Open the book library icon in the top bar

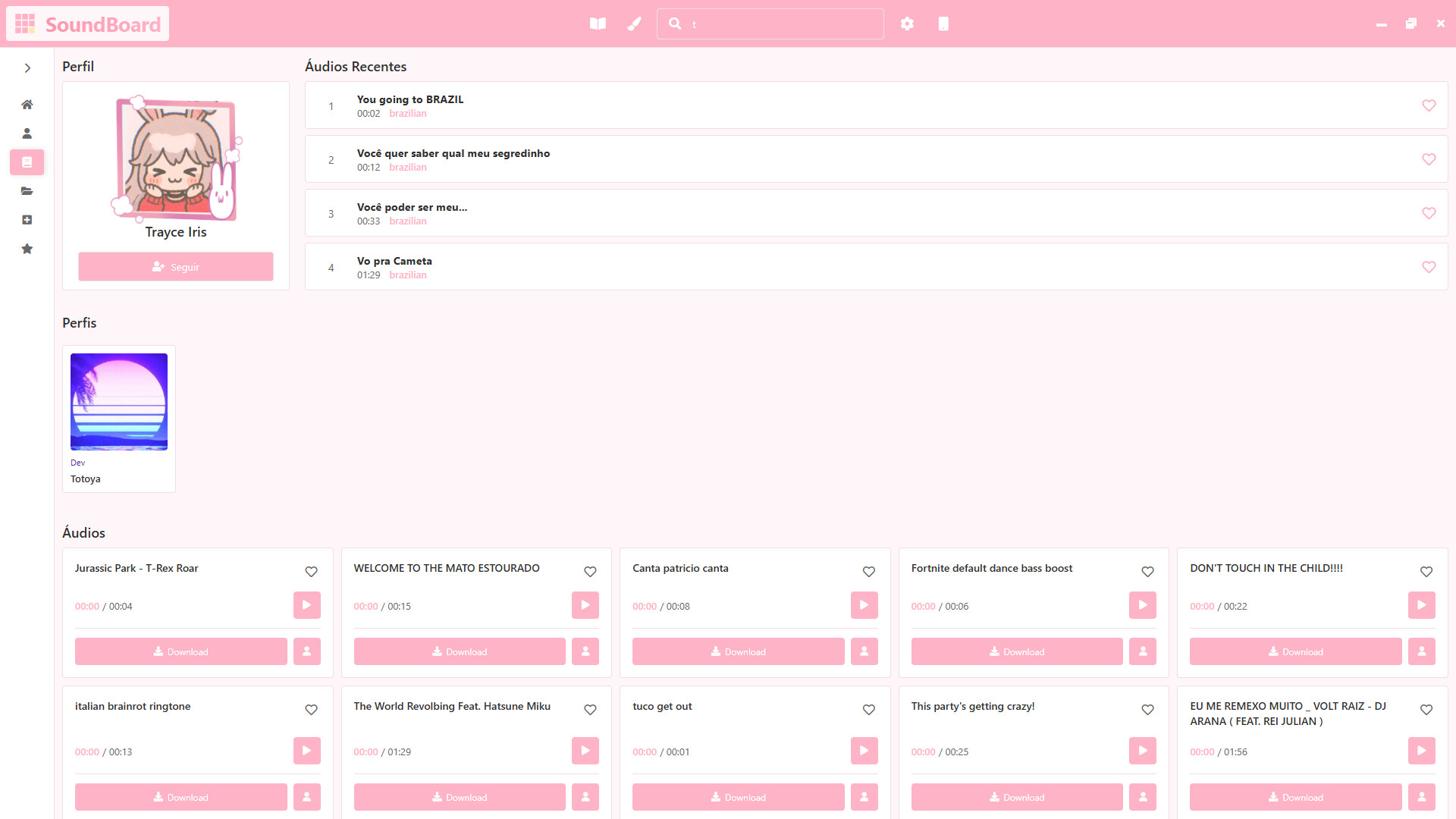click(598, 24)
